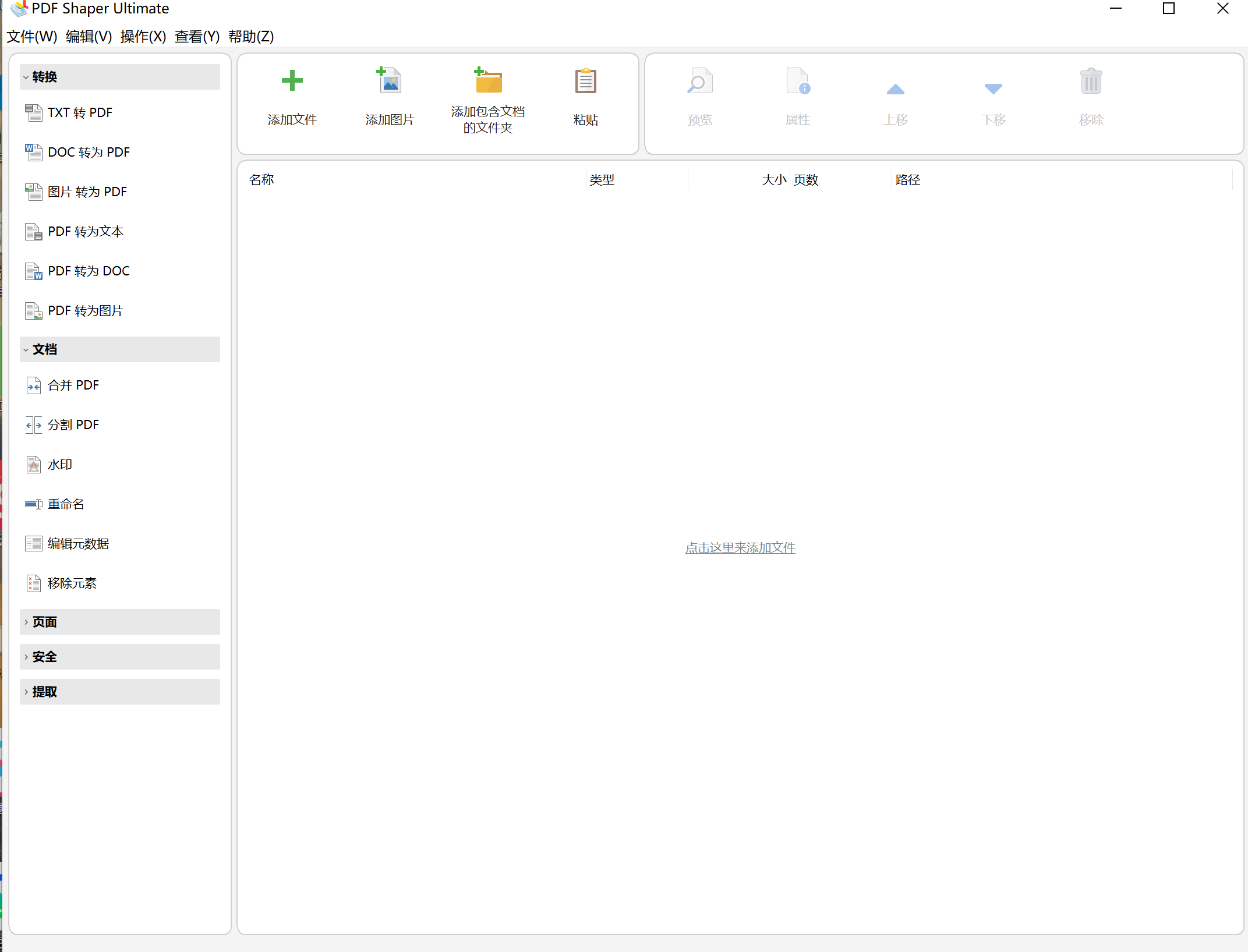The height and width of the screenshot is (952, 1248).
Task: Click the 添加图片 picture icon
Action: [x=389, y=80]
